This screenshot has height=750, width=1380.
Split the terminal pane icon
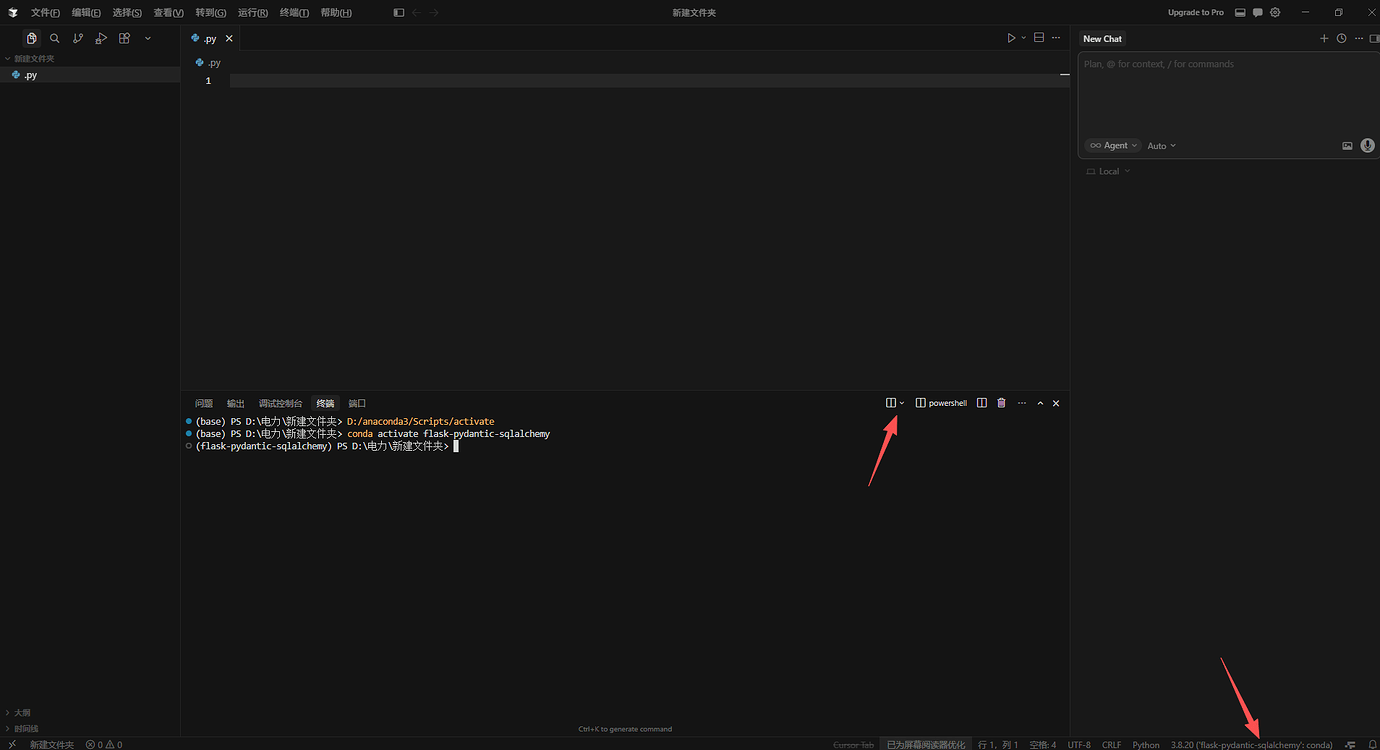(982, 403)
